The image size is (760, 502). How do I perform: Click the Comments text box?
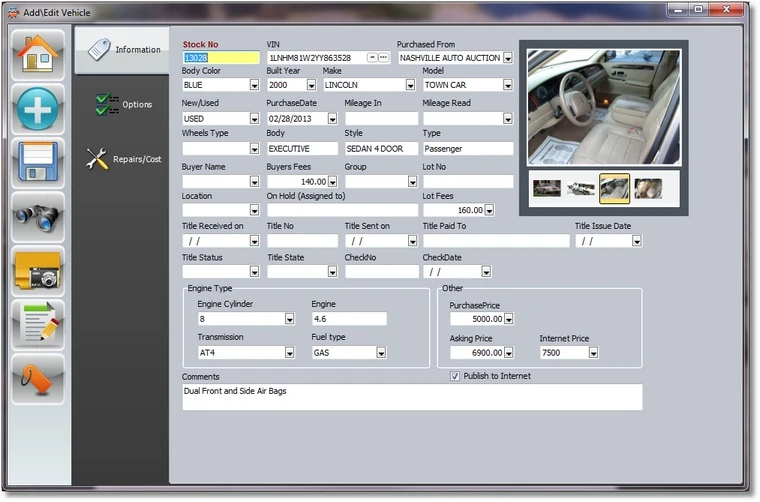(x=410, y=397)
